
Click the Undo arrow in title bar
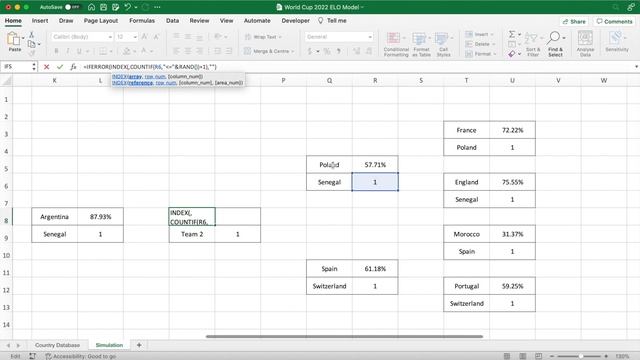click(x=127, y=7)
